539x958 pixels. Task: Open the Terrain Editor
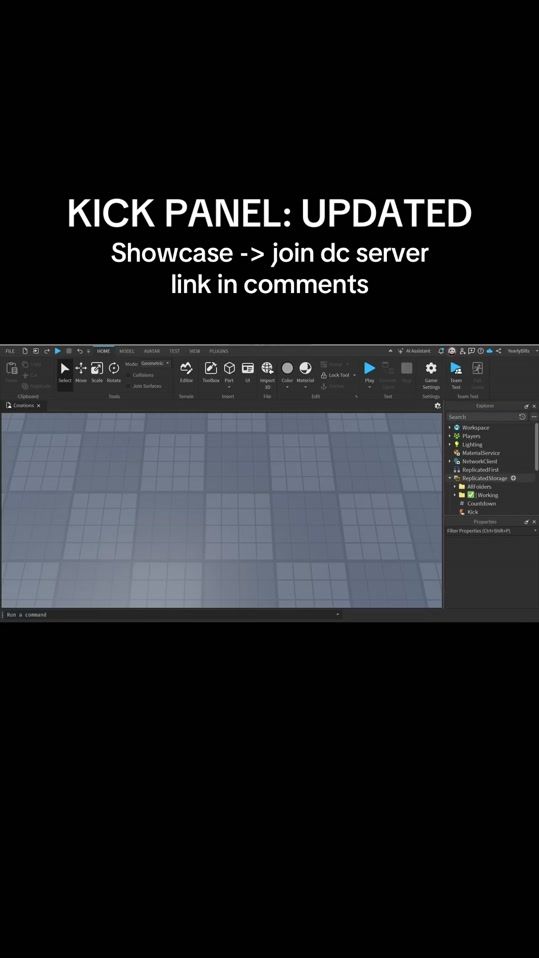(x=186, y=372)
